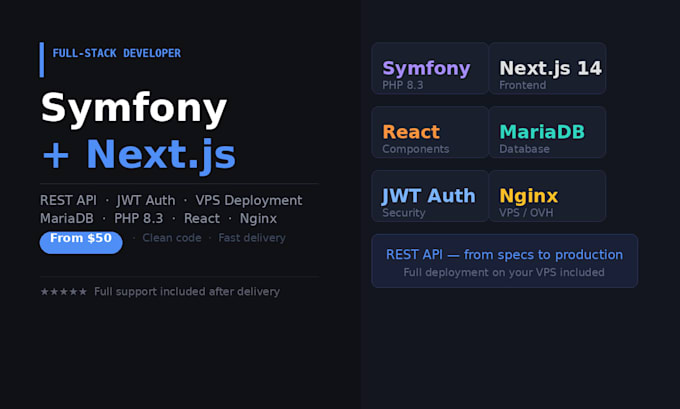The image size is (680, 409).
Task: Click the 'Clean code' text
Action: coord(172,238)
